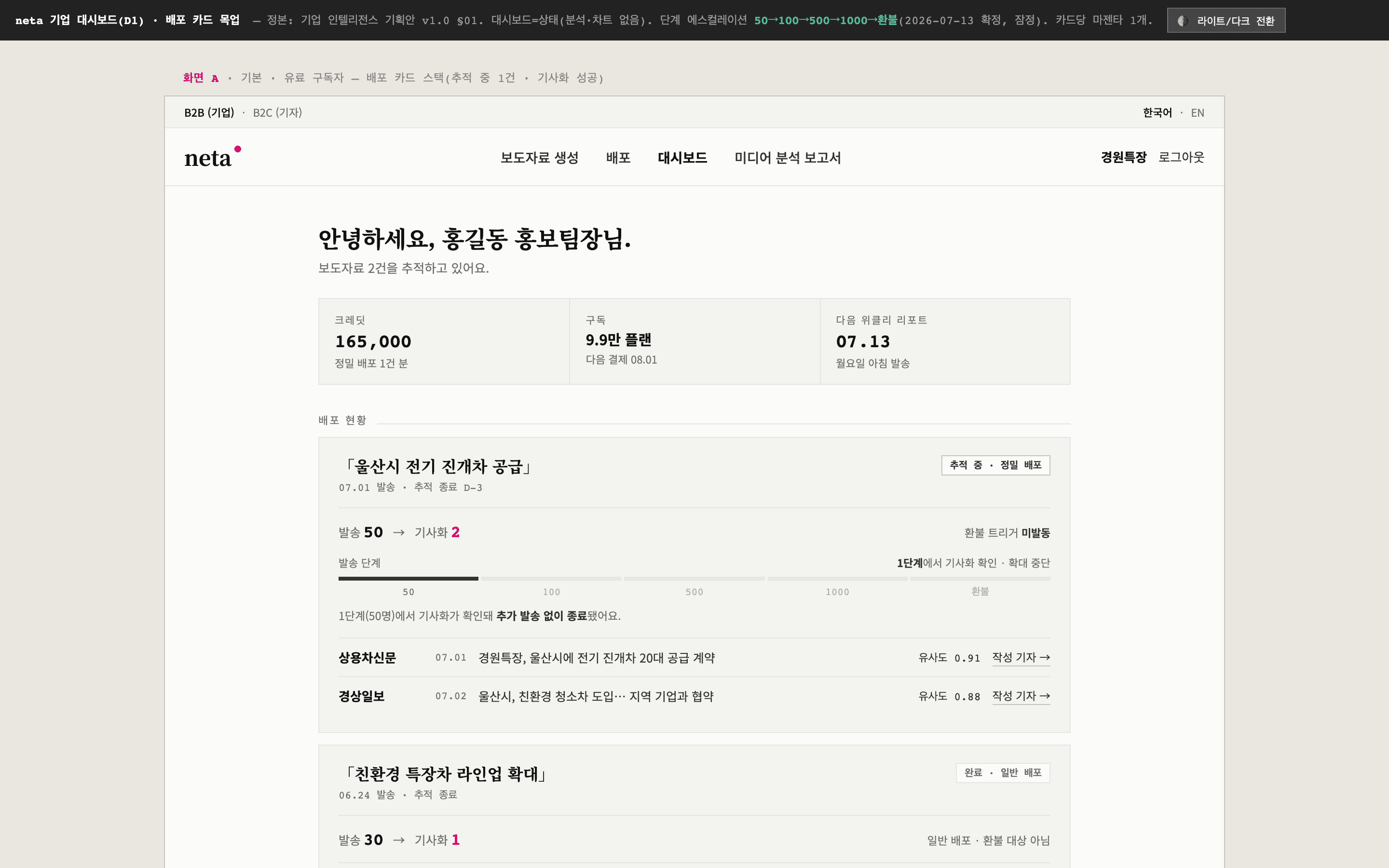The height and width of the screenshot is (868, 1389).
Task: Click the 로그아웃 link
Action: tap(1181, 157)
